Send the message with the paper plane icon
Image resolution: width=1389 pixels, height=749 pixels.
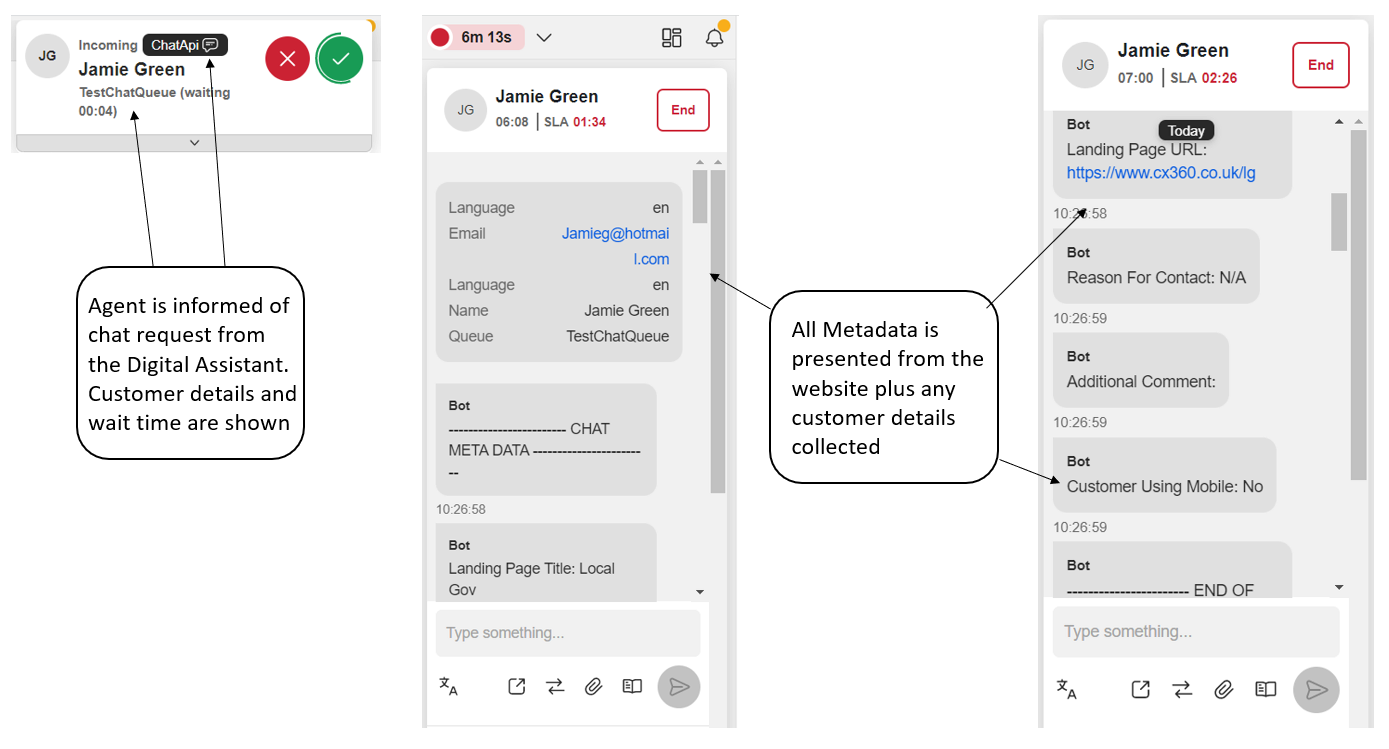point(679,686)
